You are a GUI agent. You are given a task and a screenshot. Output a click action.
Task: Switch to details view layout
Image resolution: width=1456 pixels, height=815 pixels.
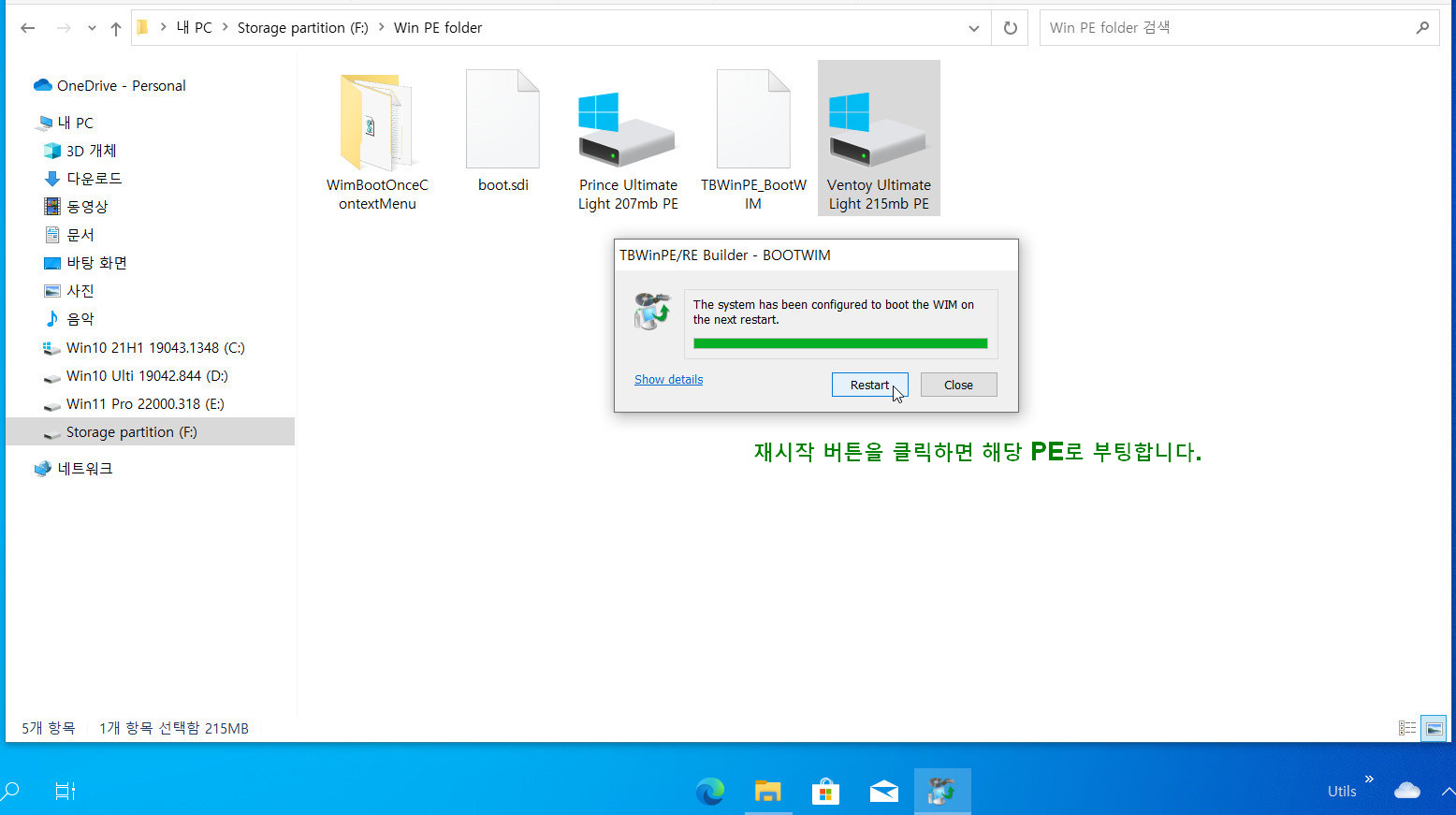(1407, 728)
